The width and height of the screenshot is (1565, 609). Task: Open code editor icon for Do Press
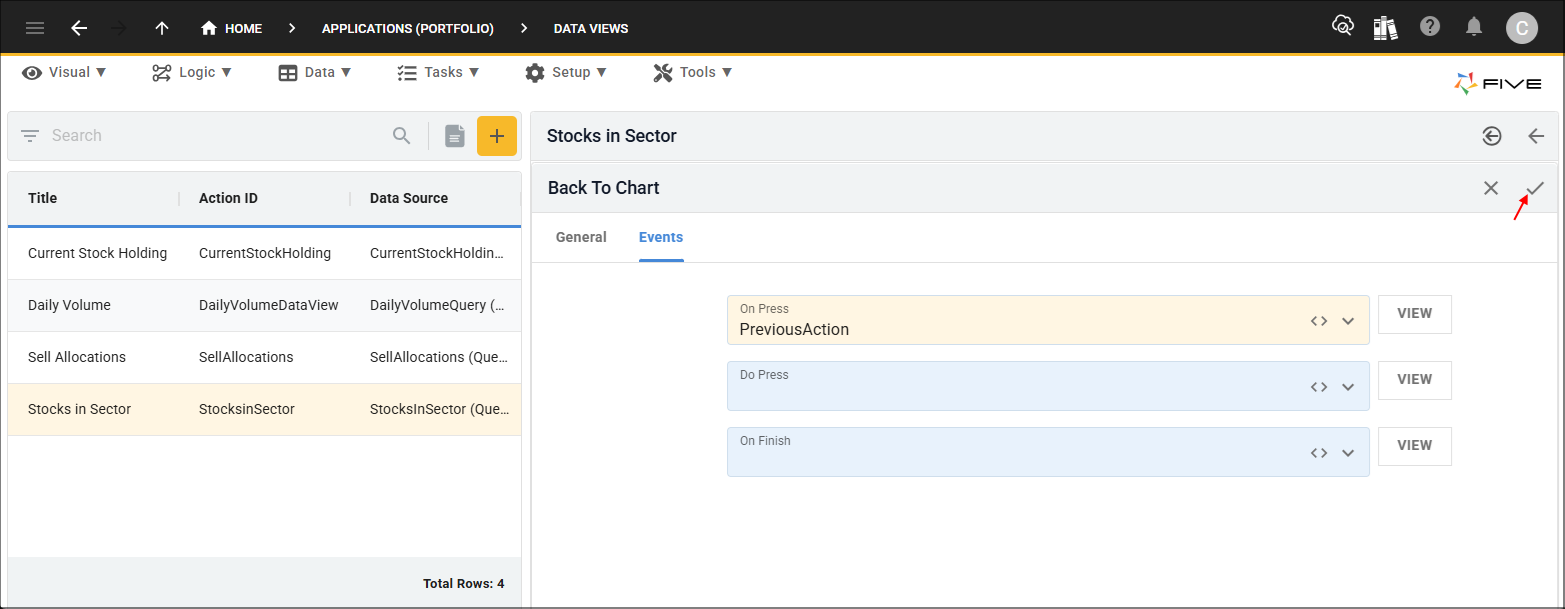click(1319, 387)
